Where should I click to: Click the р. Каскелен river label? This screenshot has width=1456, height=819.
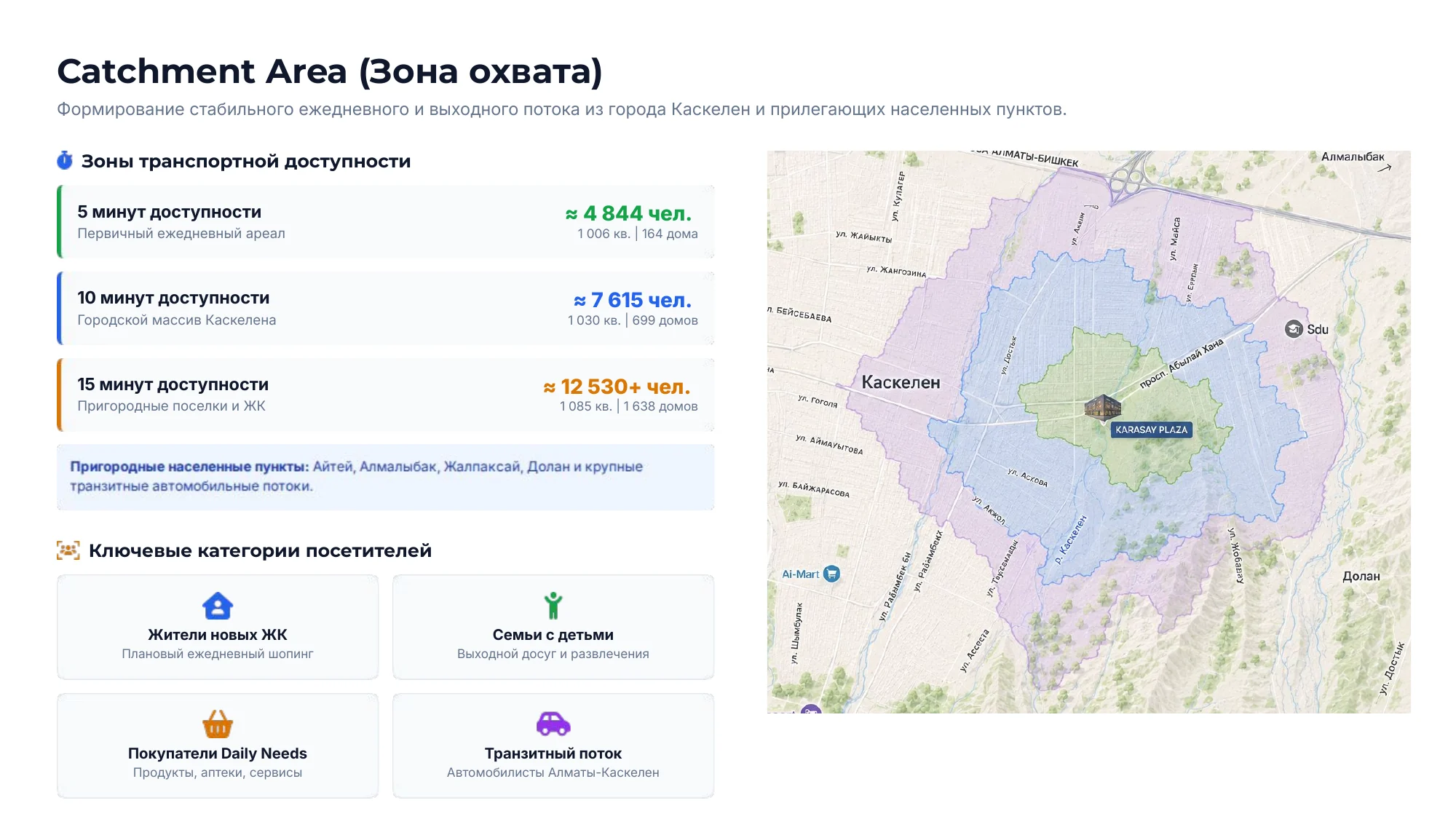(1070, 540)
